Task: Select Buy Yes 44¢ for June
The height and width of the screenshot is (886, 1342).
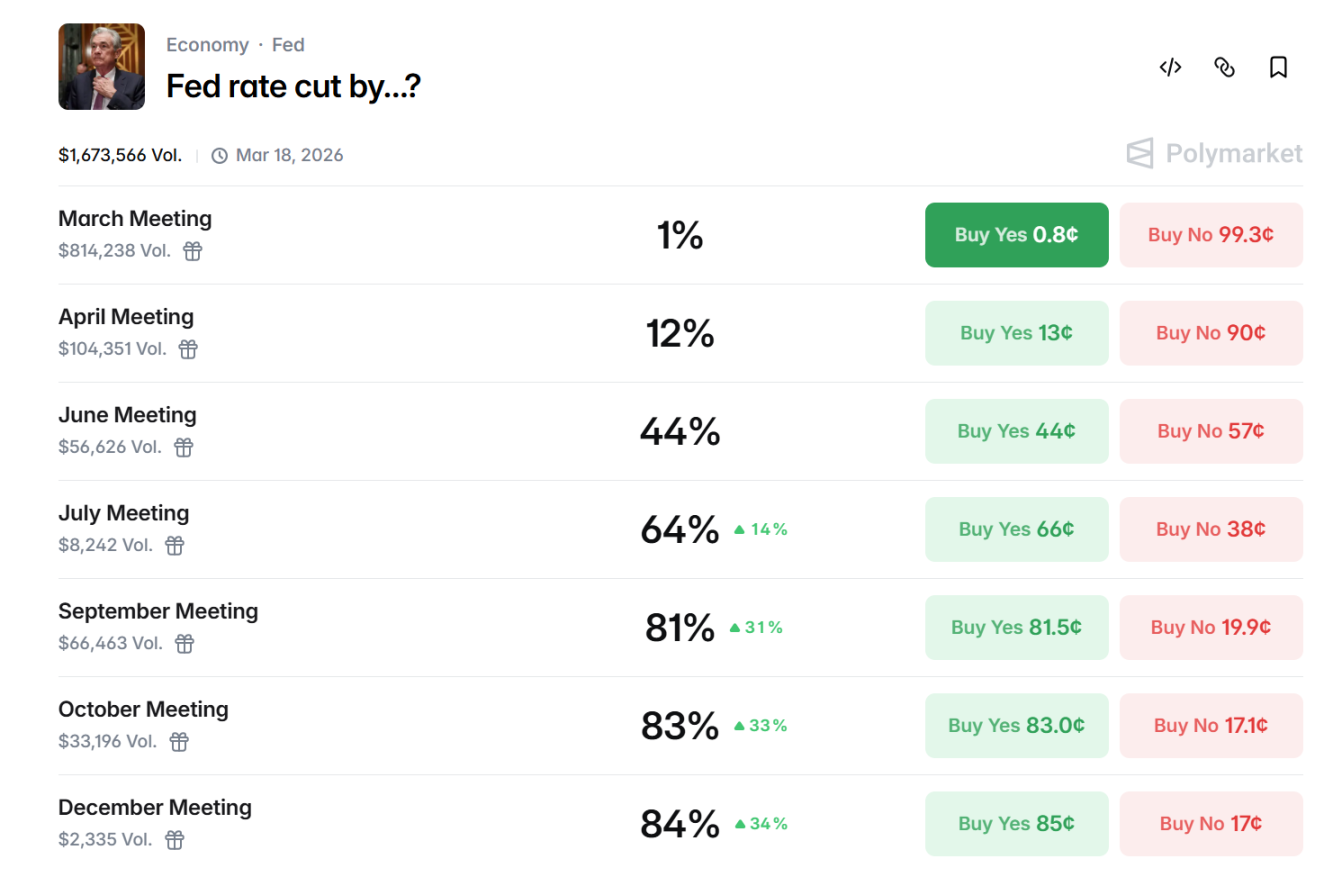Action: pyautogui.click(x=1016, y=431)
